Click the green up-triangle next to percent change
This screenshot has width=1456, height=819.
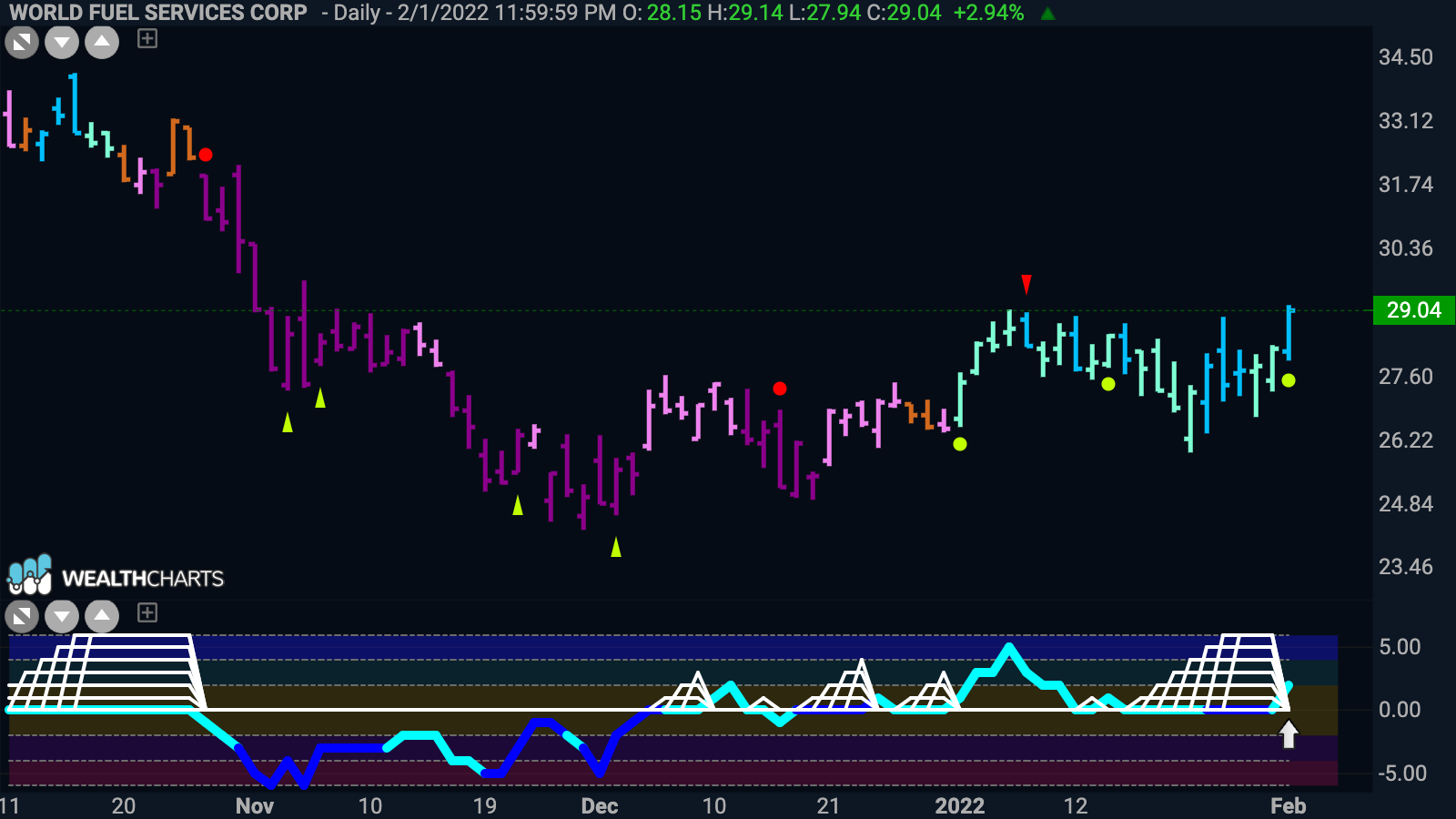[1048, 14]
